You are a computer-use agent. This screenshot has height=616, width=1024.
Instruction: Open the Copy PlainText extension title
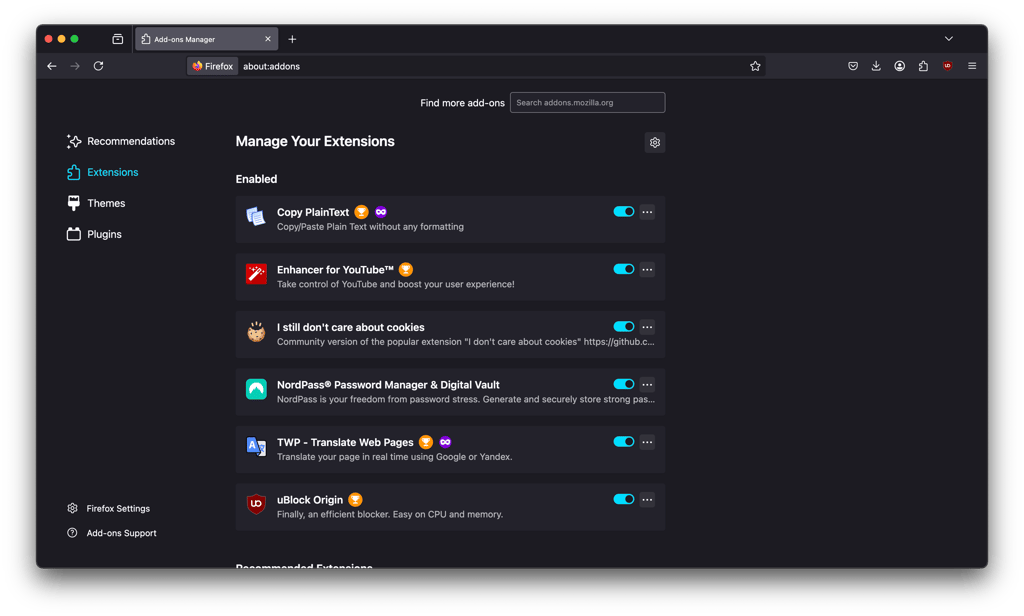point(313,212)
